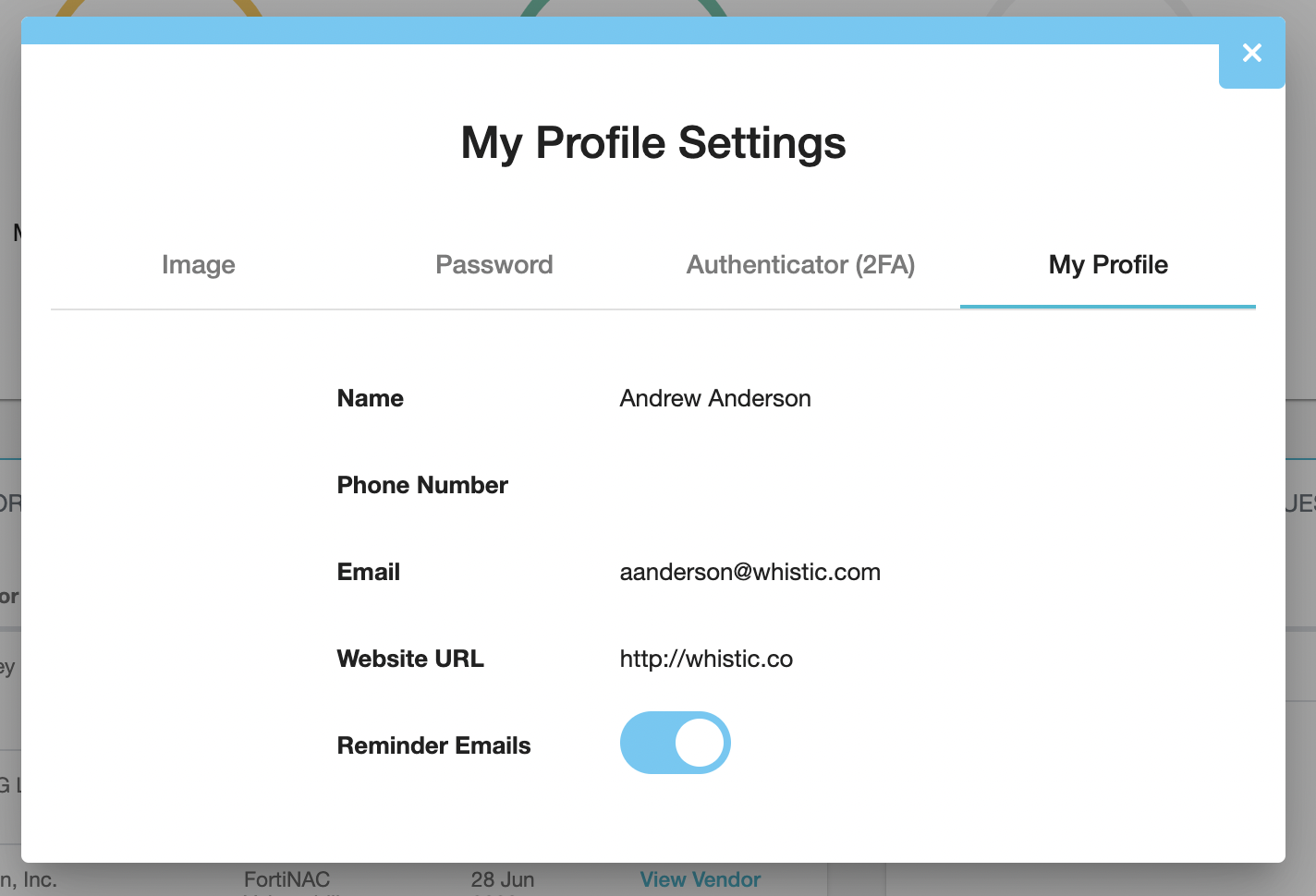Open the Password tab
The image size is (1316, 896).
pos(493,265)
